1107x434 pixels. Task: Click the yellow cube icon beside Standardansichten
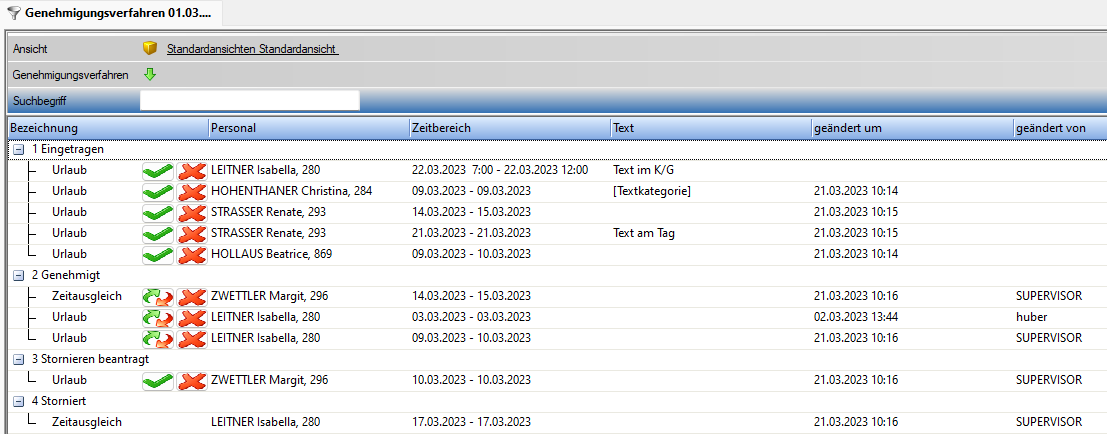click(150, 48)
